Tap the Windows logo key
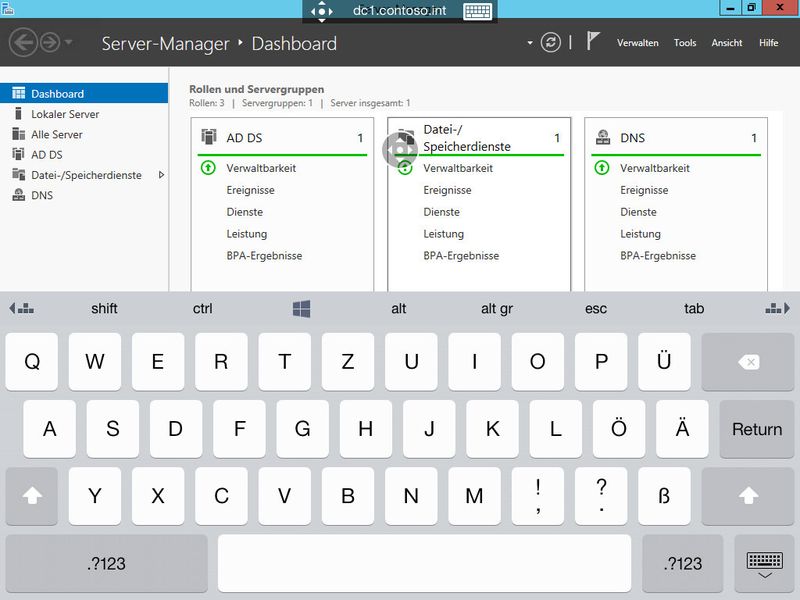The width and height of the screenshot is (800, 600). pyautogui.click(x=302, y=309)
